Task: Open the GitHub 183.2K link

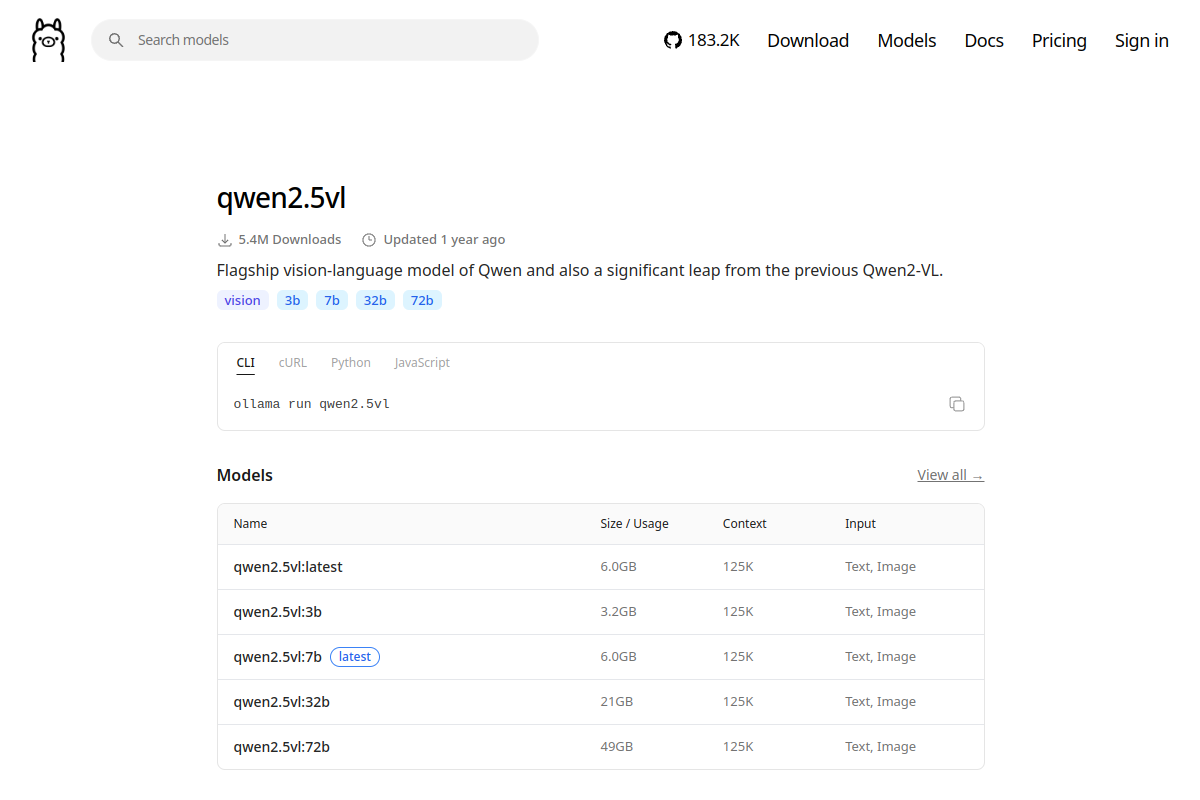Action: click(702, 40)
